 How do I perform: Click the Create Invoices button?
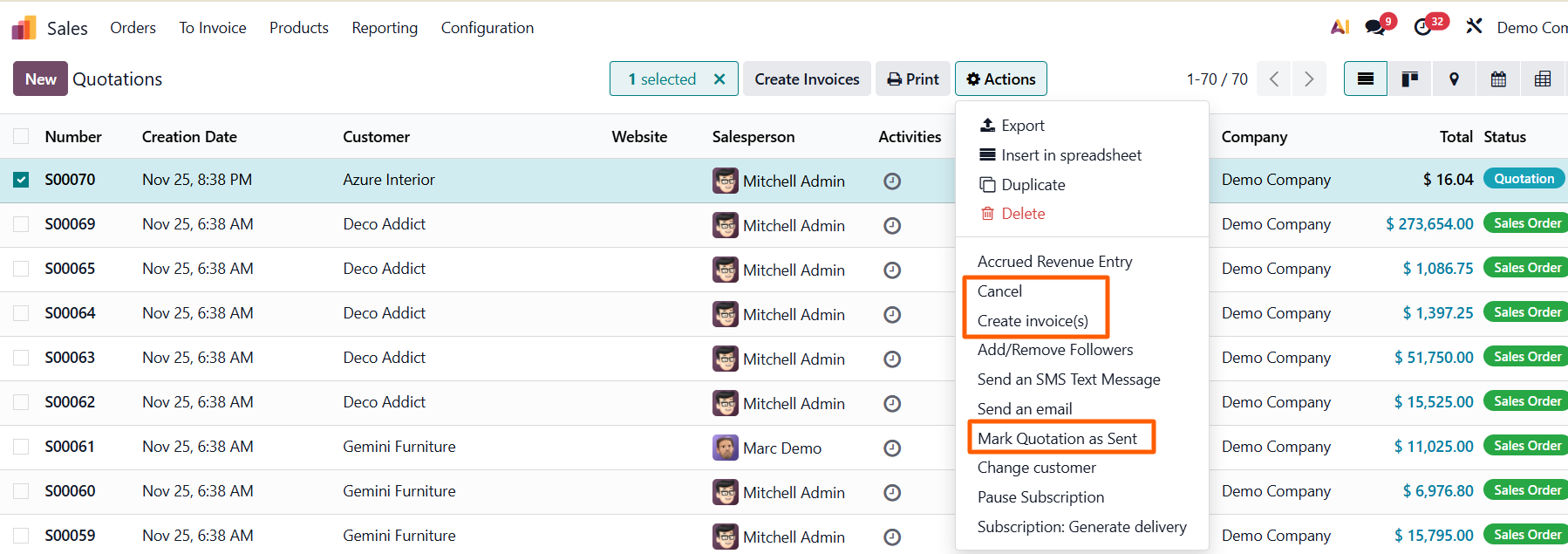coord(807,79)
